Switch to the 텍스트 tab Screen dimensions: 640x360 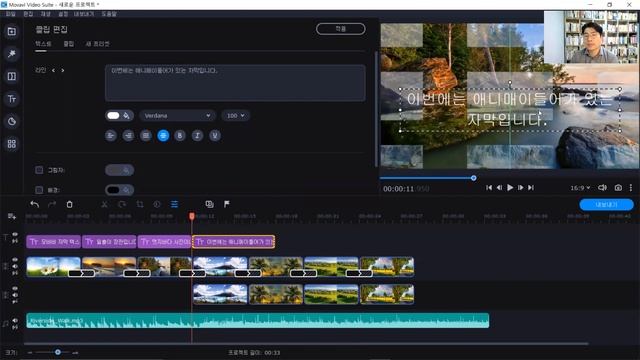pos(43,44)
